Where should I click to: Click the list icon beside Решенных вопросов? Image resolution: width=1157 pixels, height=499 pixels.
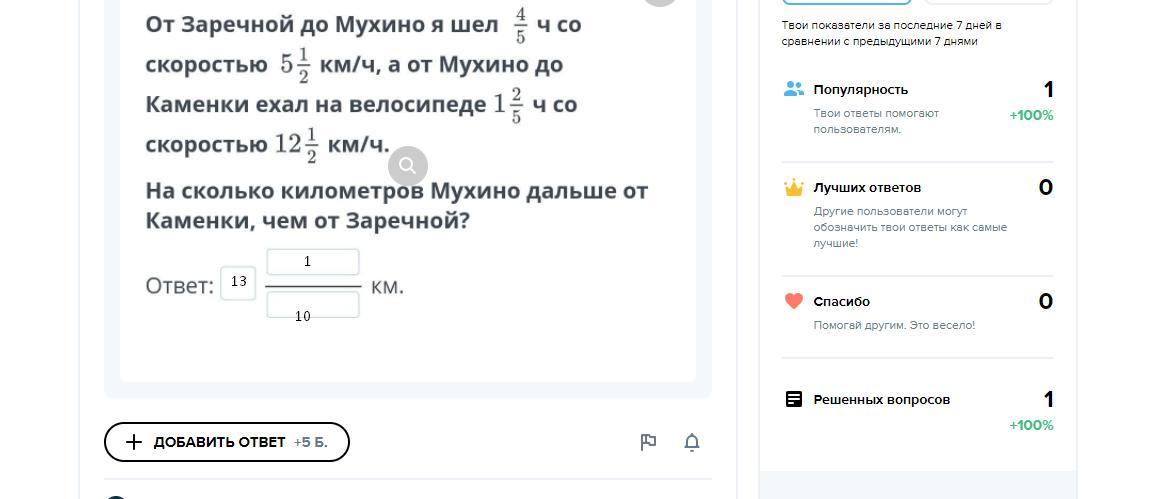point(794,399)
